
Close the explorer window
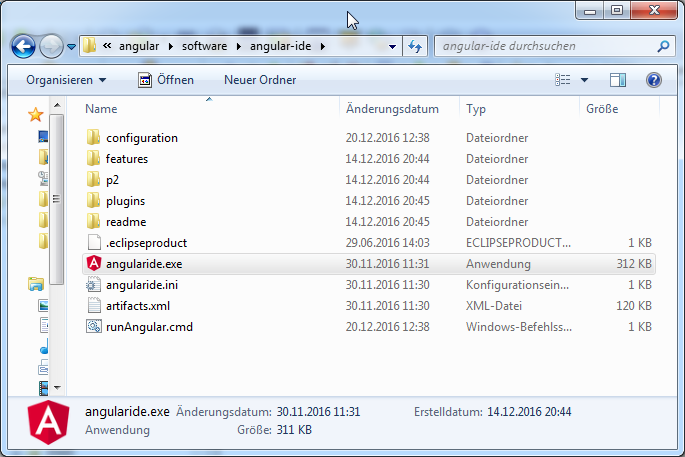pyautogui.click(x=654, y=10)
